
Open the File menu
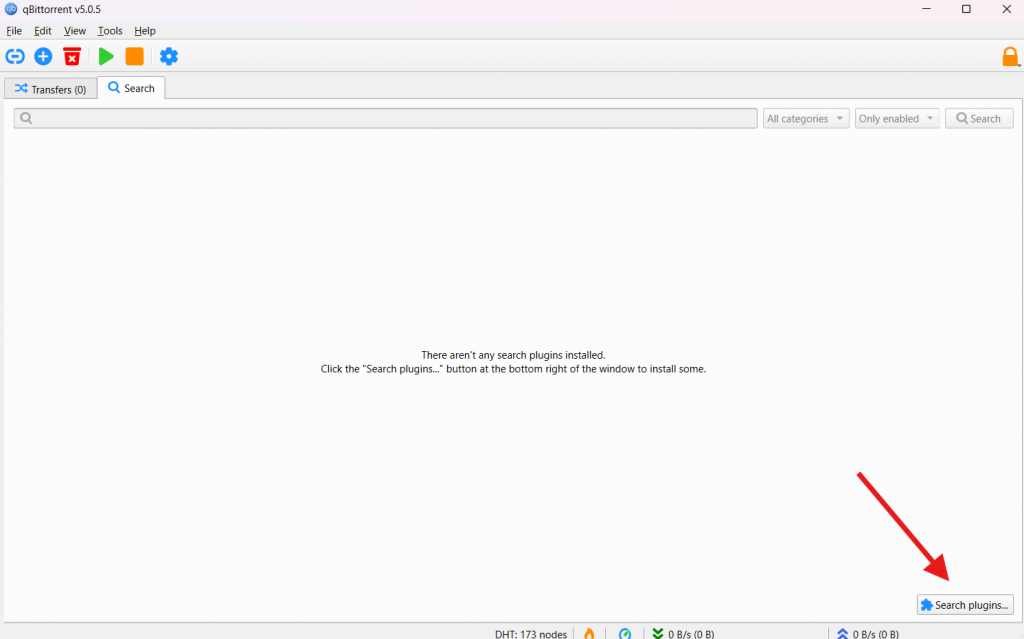(x=14, y=31)
